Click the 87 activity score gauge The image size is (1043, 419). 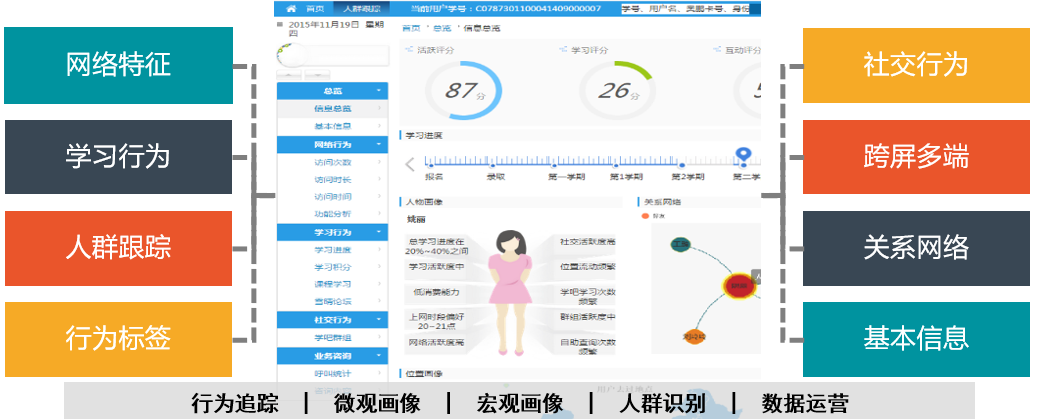click(461, 90)
